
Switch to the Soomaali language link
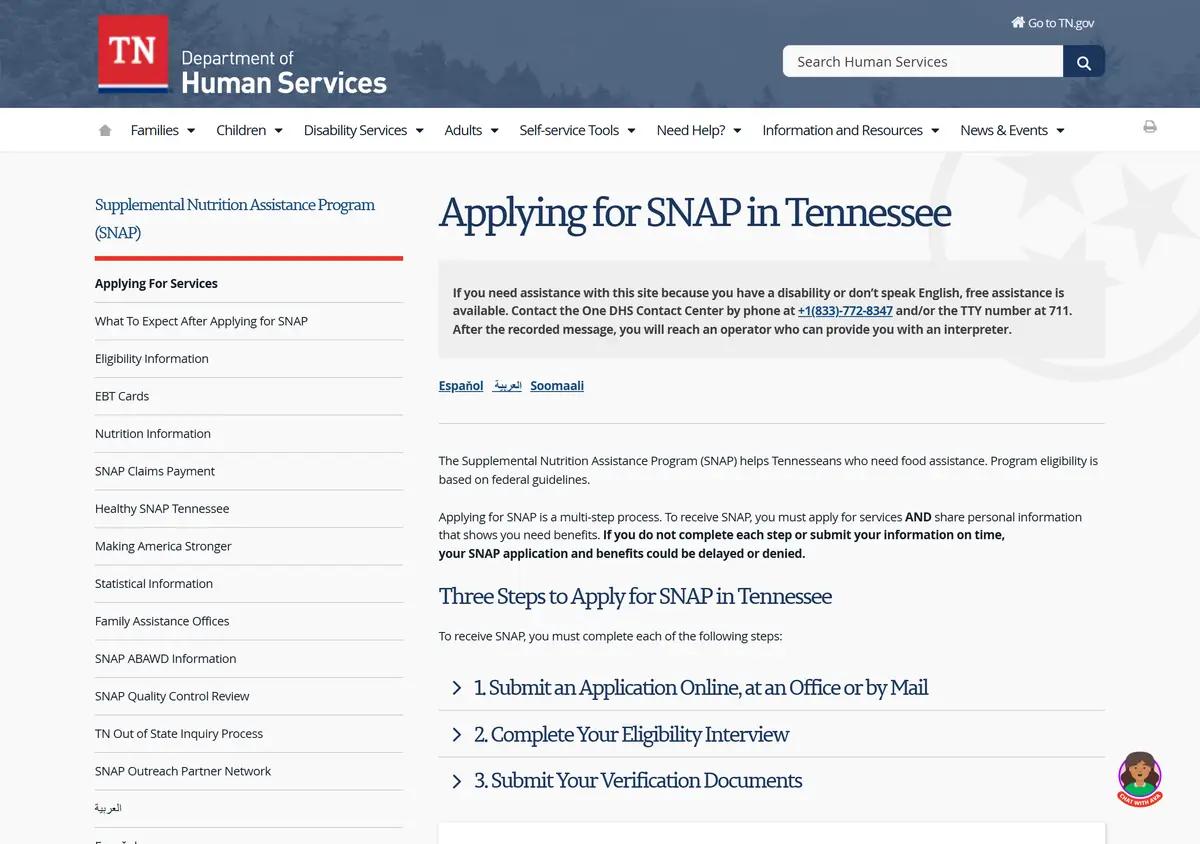pyautogui.click(x=557, y=386)
